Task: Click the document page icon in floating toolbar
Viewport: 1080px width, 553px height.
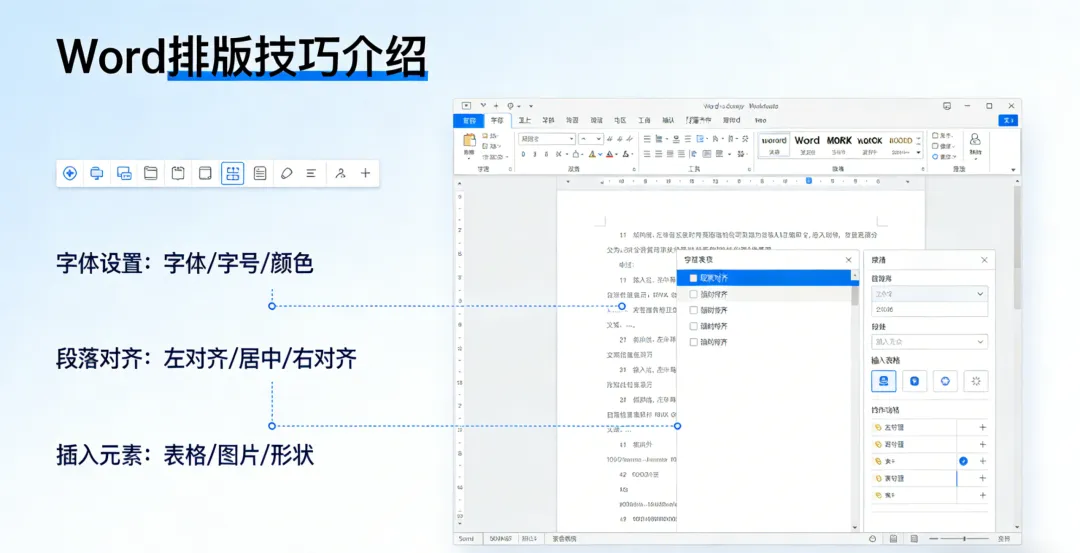Action: point(260,174)
